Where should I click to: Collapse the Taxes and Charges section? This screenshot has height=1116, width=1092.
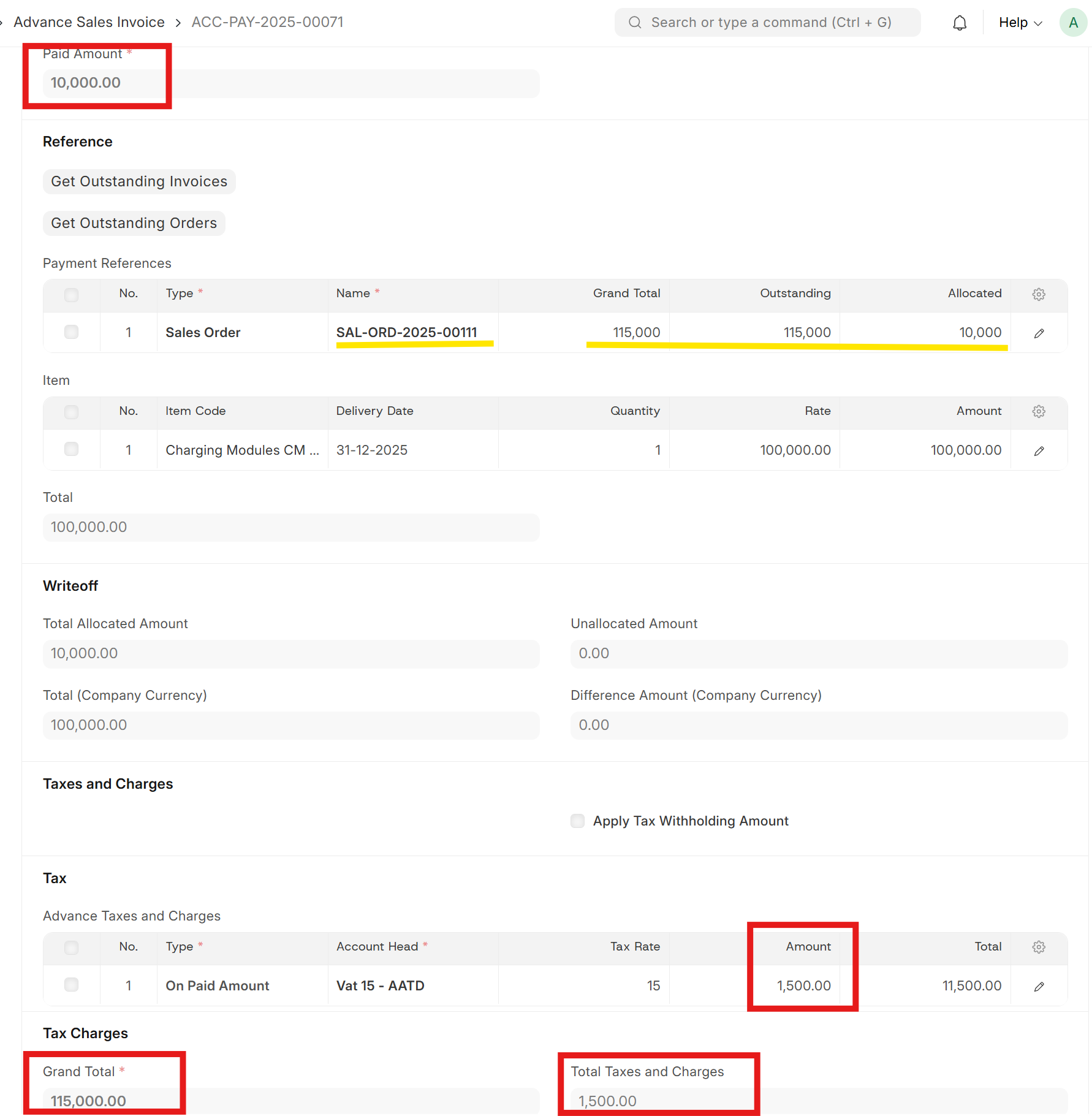[x=108, y=784]
